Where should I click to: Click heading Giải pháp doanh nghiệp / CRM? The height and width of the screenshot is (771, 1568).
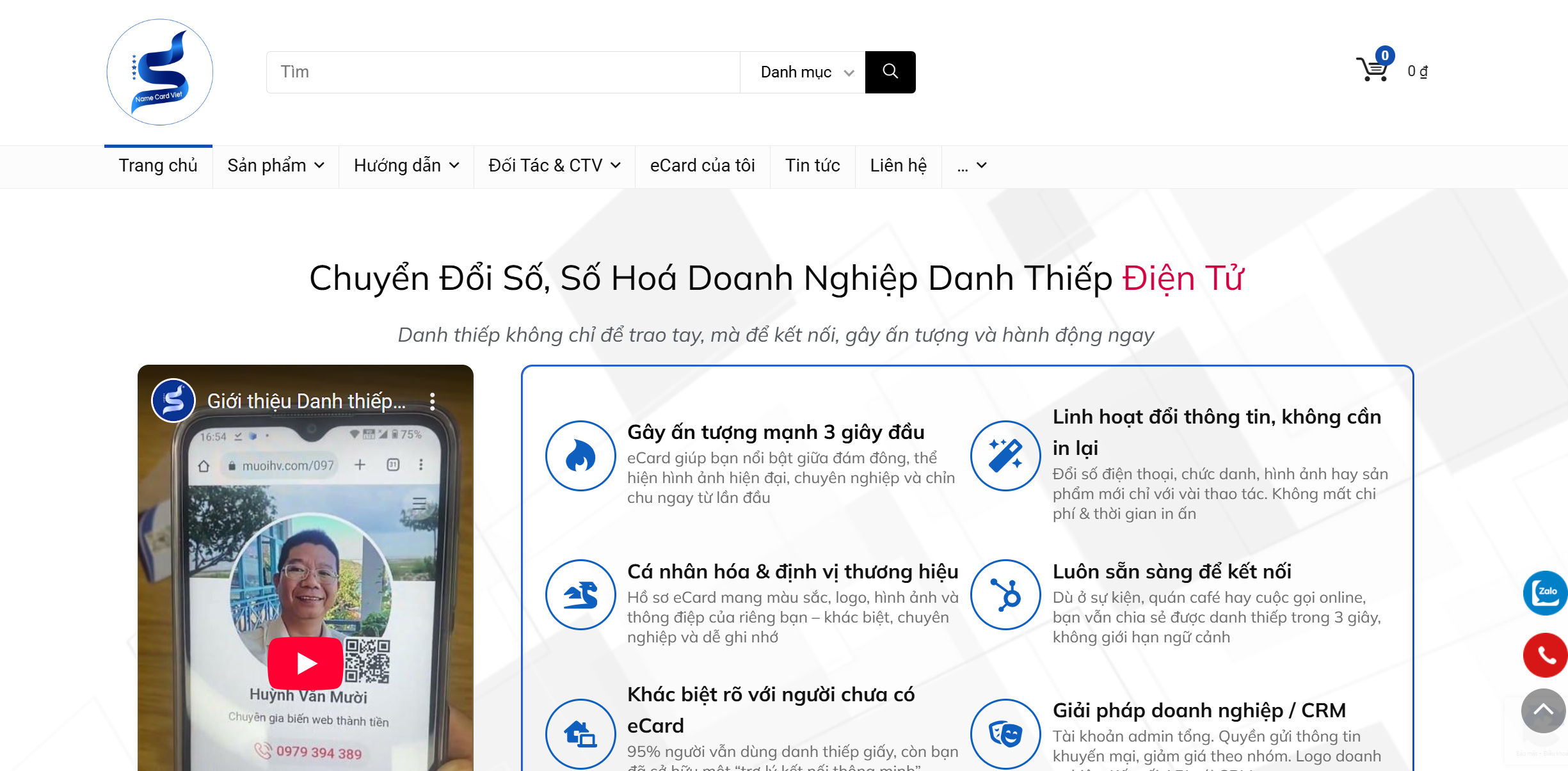[x=1199, y=710]
